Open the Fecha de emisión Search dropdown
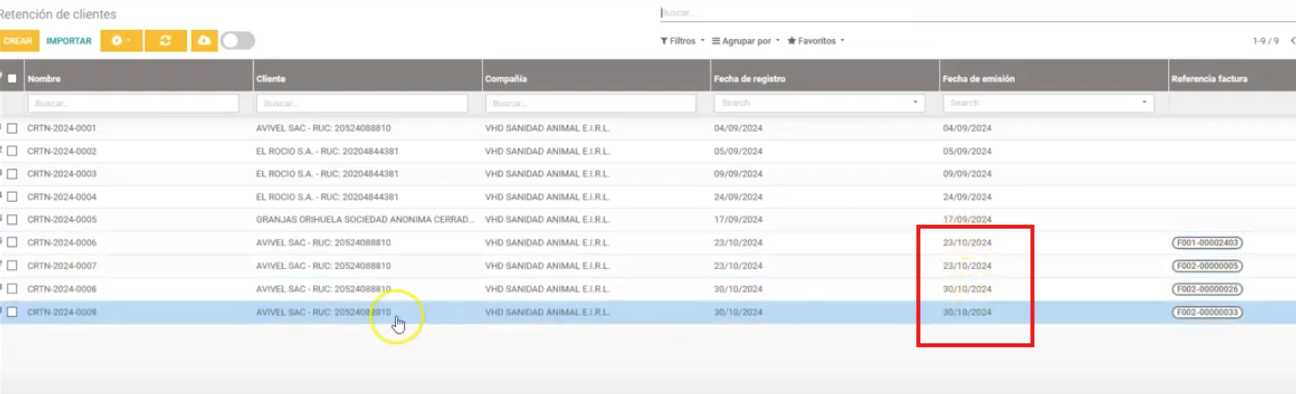 point(1048,103)
